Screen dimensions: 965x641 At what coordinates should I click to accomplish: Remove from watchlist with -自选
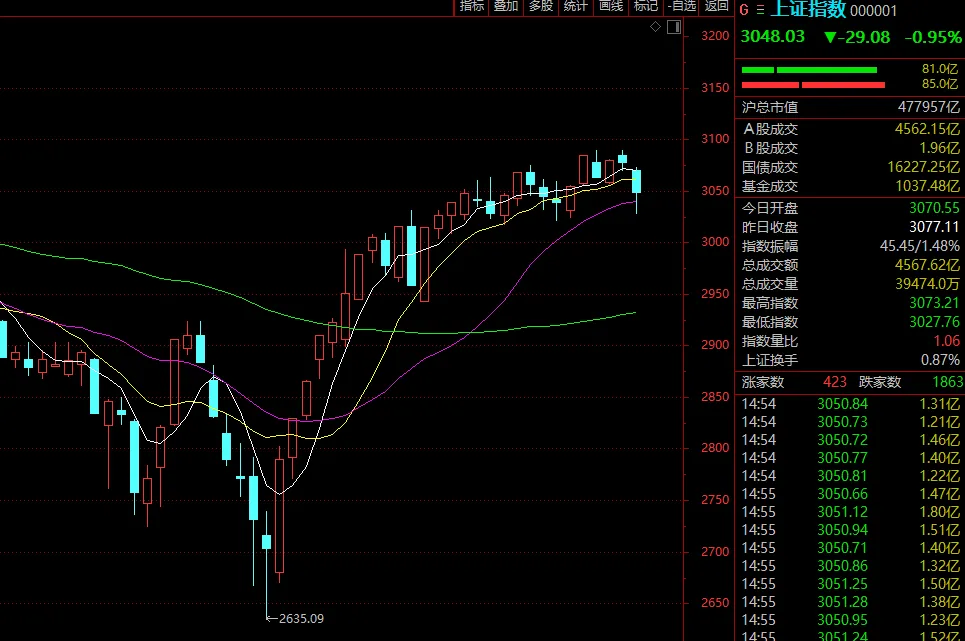(x=682, y=6)
